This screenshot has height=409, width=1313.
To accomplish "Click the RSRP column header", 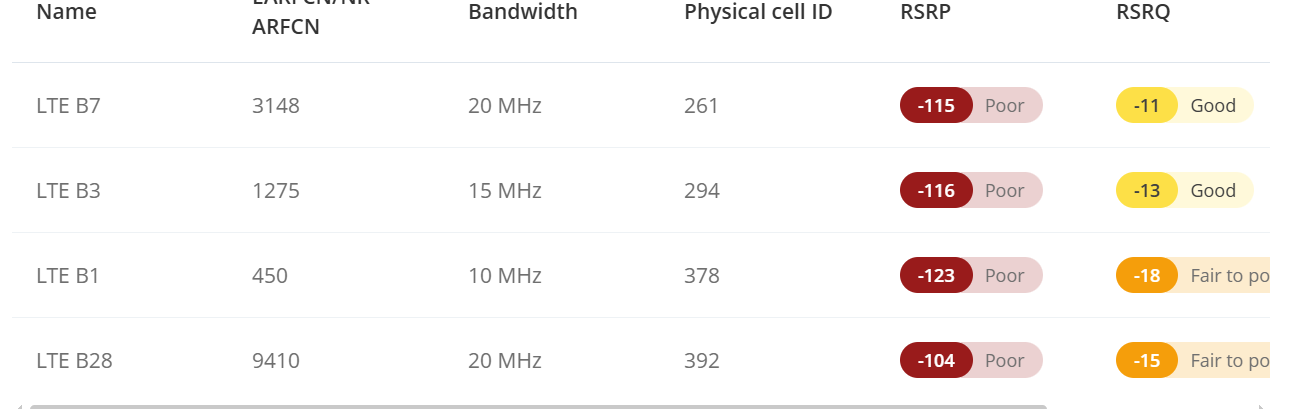I will point(925,13).
